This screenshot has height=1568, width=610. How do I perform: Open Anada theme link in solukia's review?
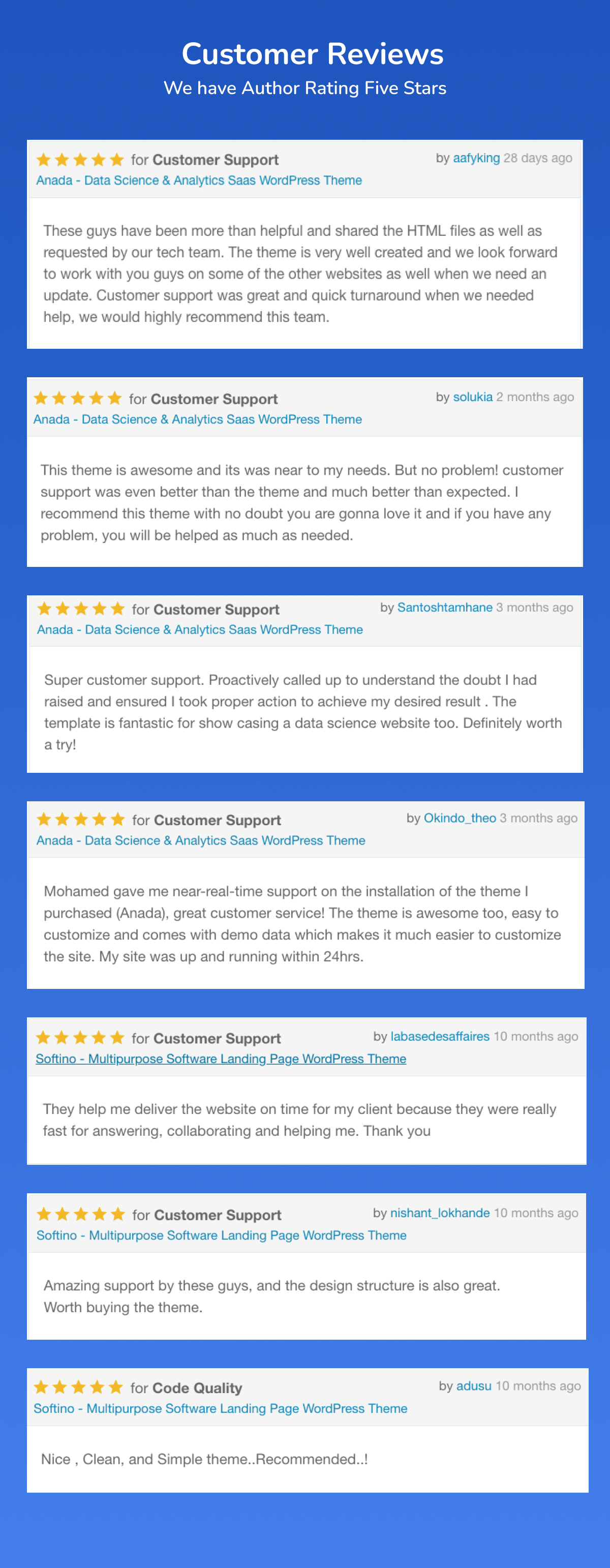(197, 419)
